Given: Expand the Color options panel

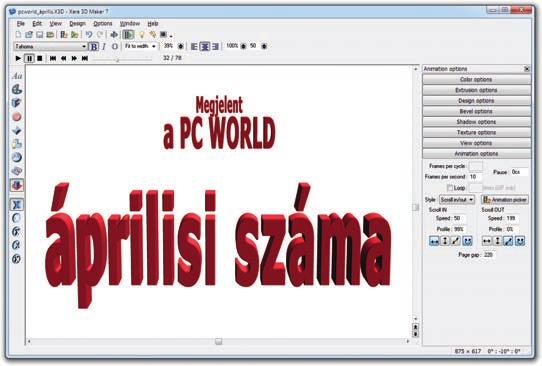Looking at the screenshot, I should [476, 79].
